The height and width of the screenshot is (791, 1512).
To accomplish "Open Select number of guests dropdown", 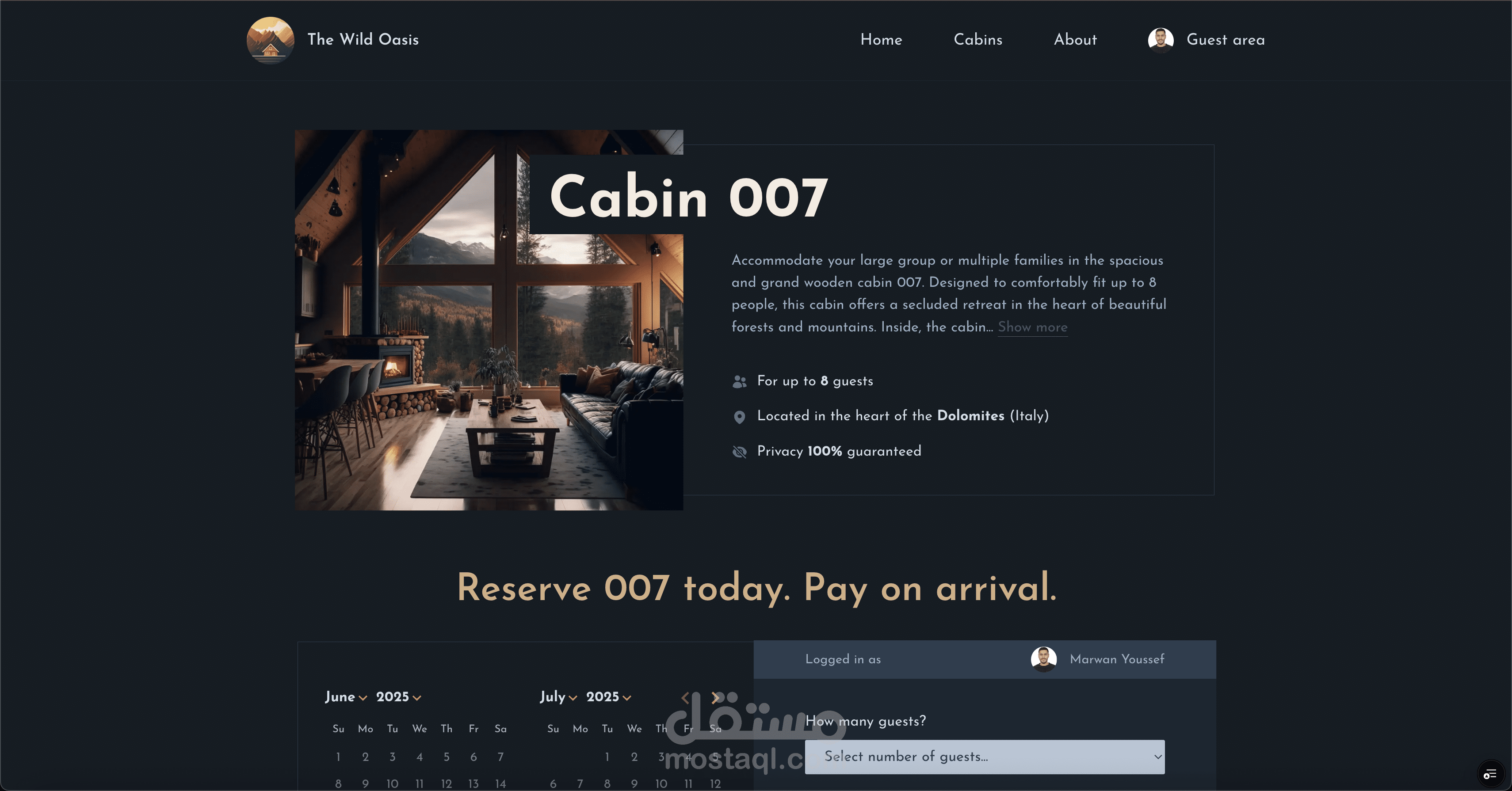I will tap(984, 757).
